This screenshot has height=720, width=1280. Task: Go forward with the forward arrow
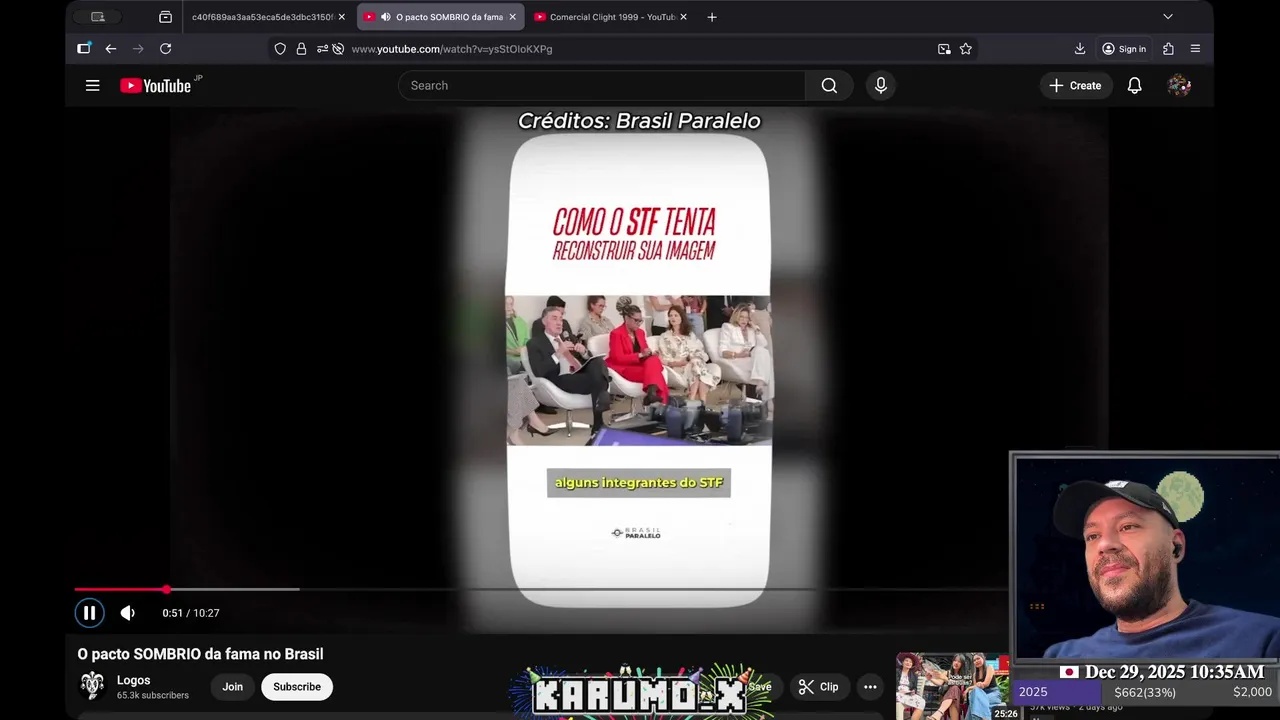[138, 49]
